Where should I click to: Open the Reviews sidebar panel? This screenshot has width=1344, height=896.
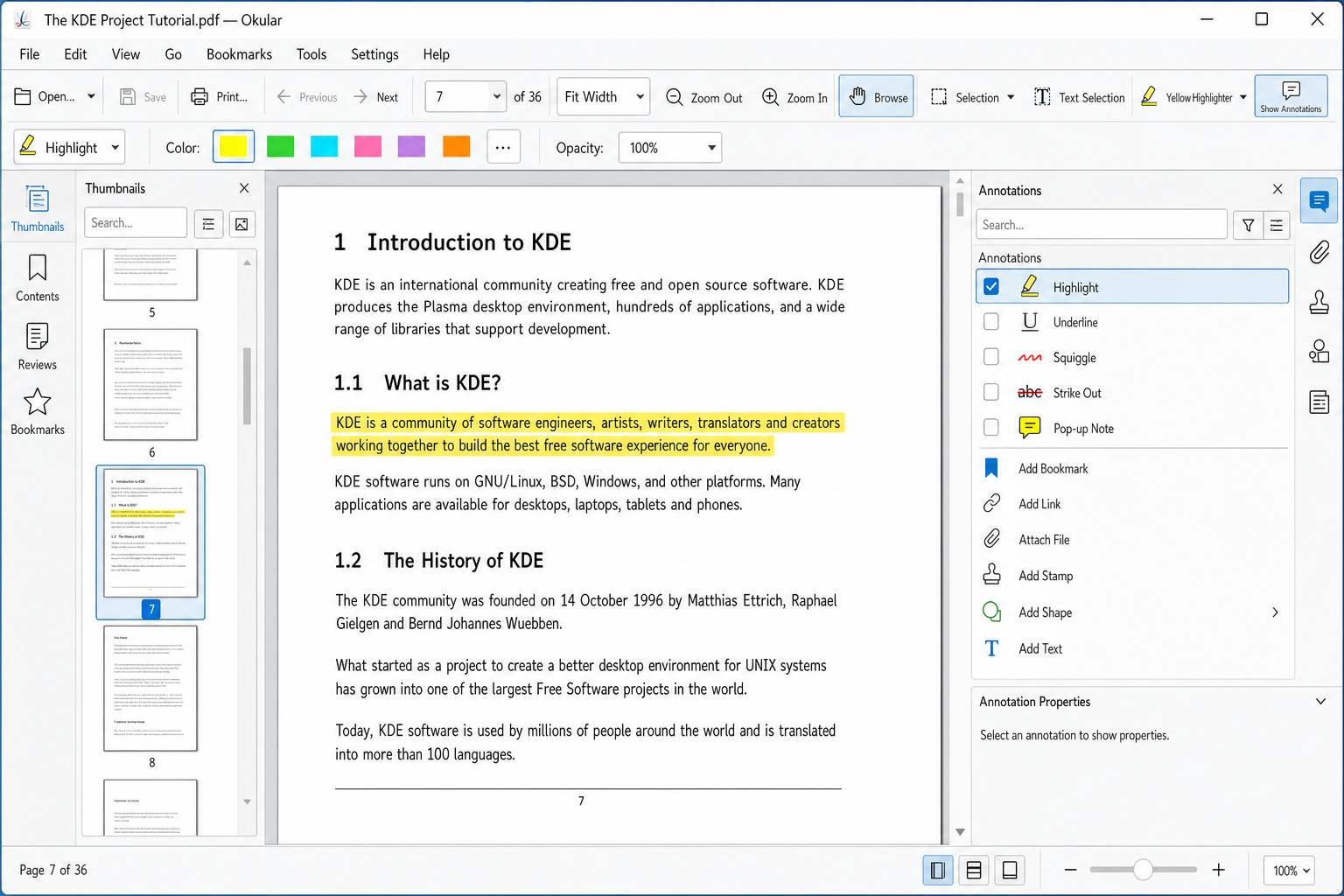[x=38, y=346]
